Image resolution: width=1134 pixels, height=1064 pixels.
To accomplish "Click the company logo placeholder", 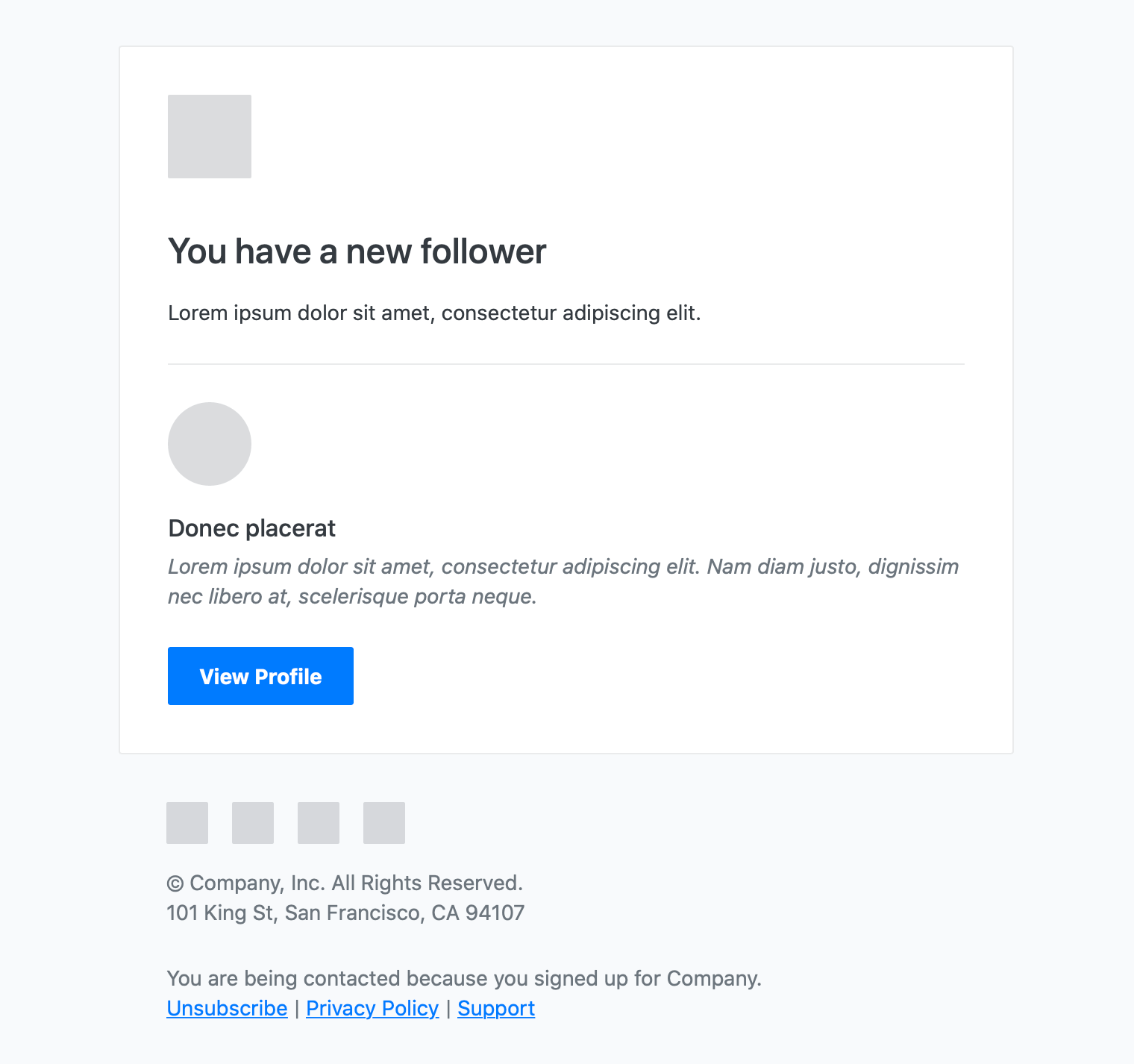I will pyautogui.click(x=209, y=137).
